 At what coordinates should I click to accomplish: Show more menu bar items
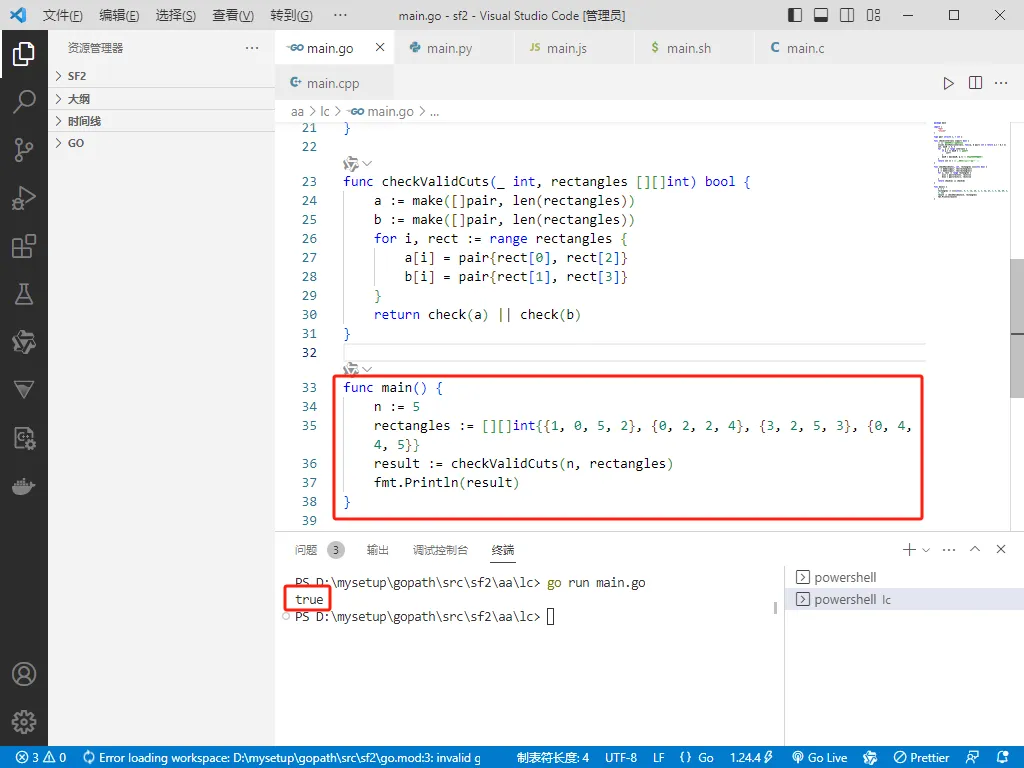(340, 15)
